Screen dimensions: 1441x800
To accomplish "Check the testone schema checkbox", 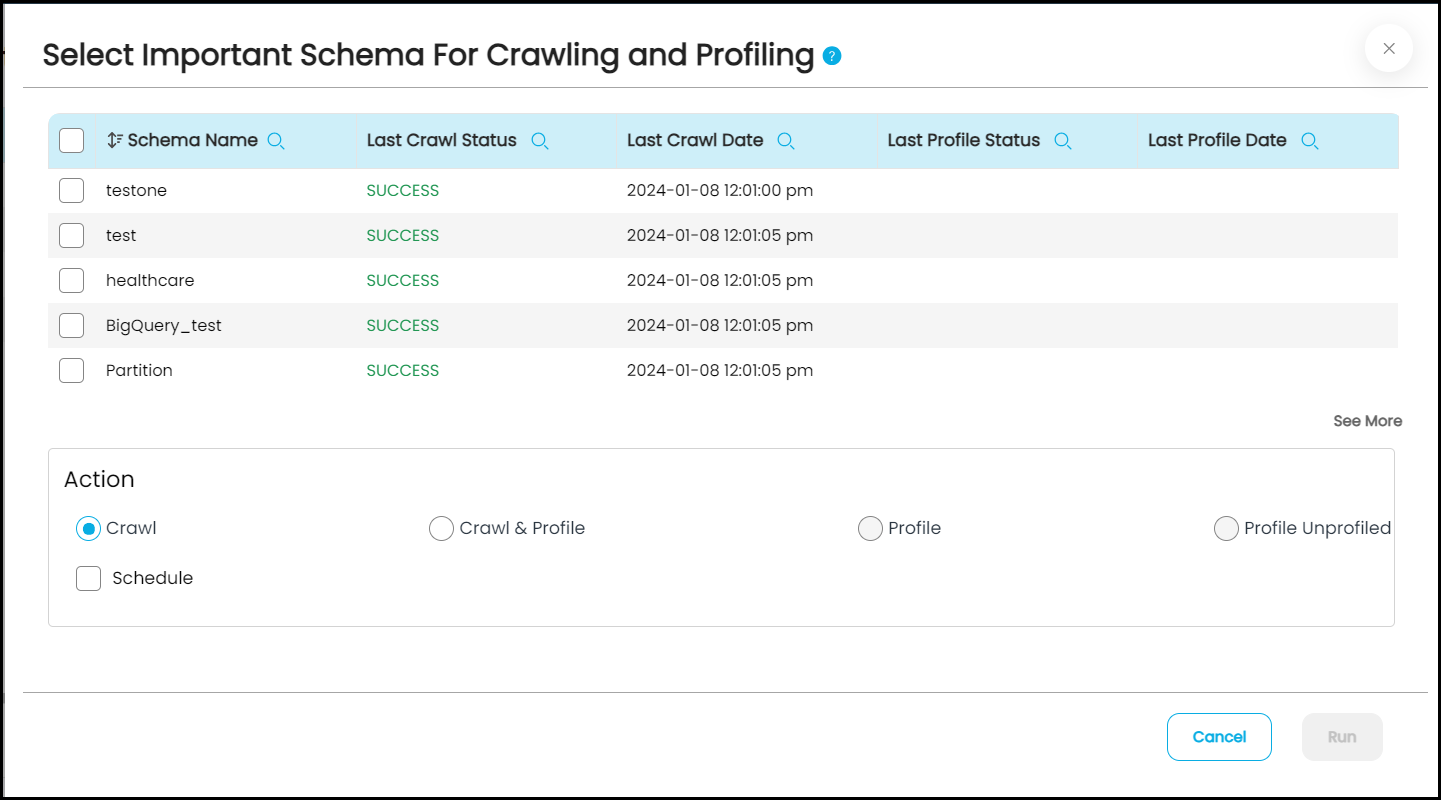I will point(72,191).
